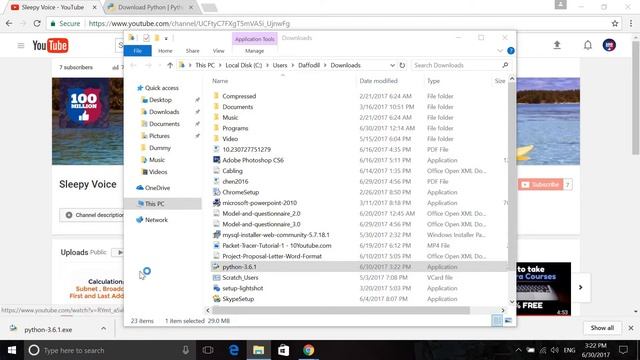Image resolution: width=640 pixels, height=360 pixels.
Task: Click the Chrome icon in the taskbar
Action: click(308, 350)
